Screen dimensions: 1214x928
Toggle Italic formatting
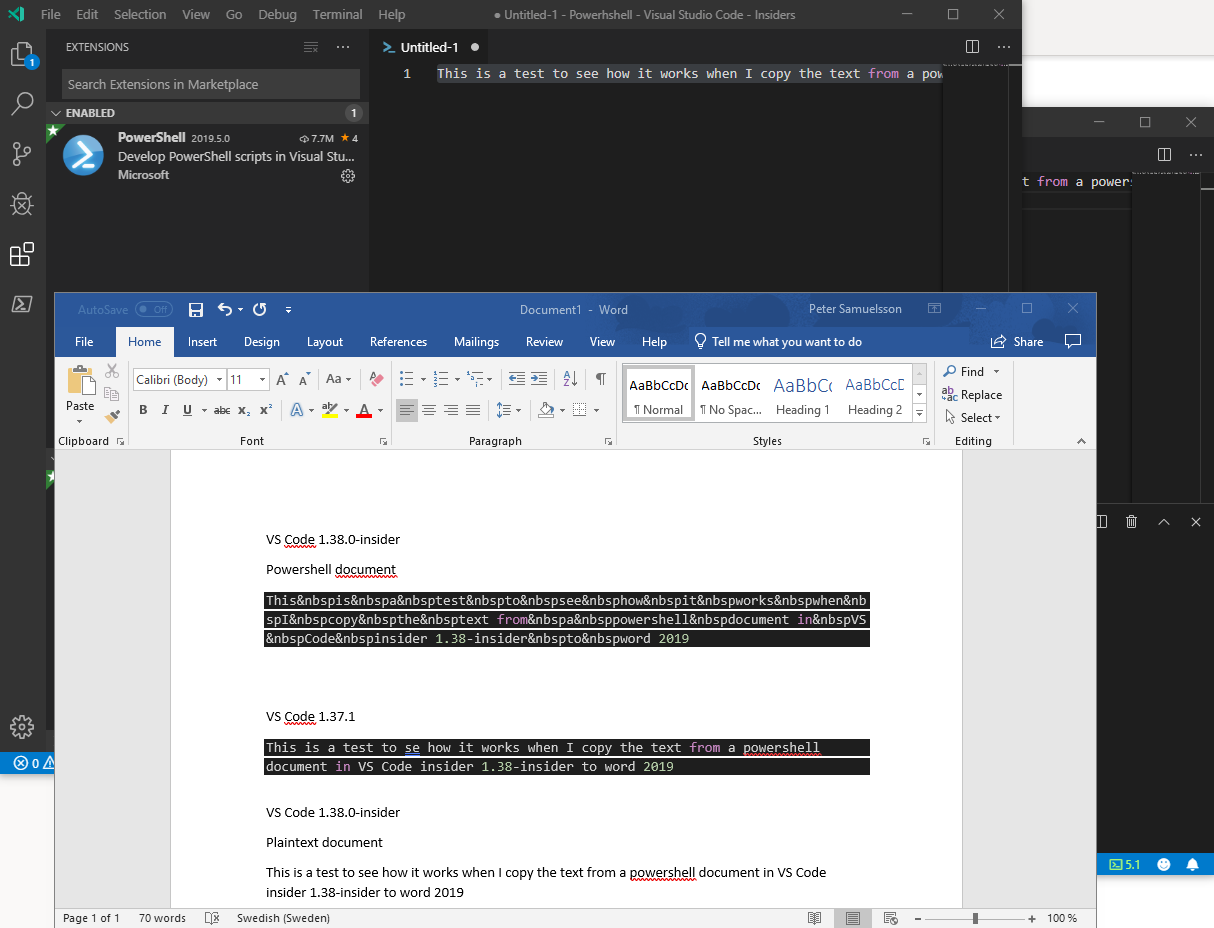[x=165, y=410]
